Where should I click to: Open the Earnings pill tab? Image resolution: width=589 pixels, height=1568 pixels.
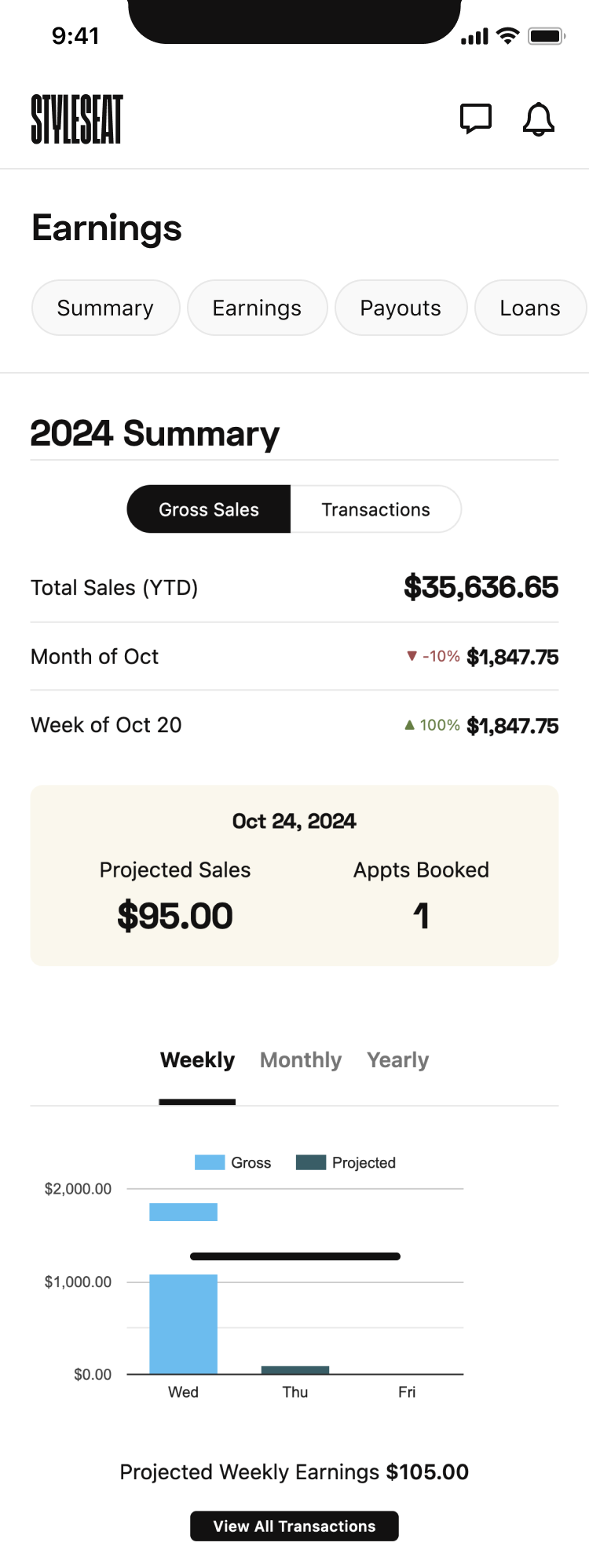click(x=257, y=308)
